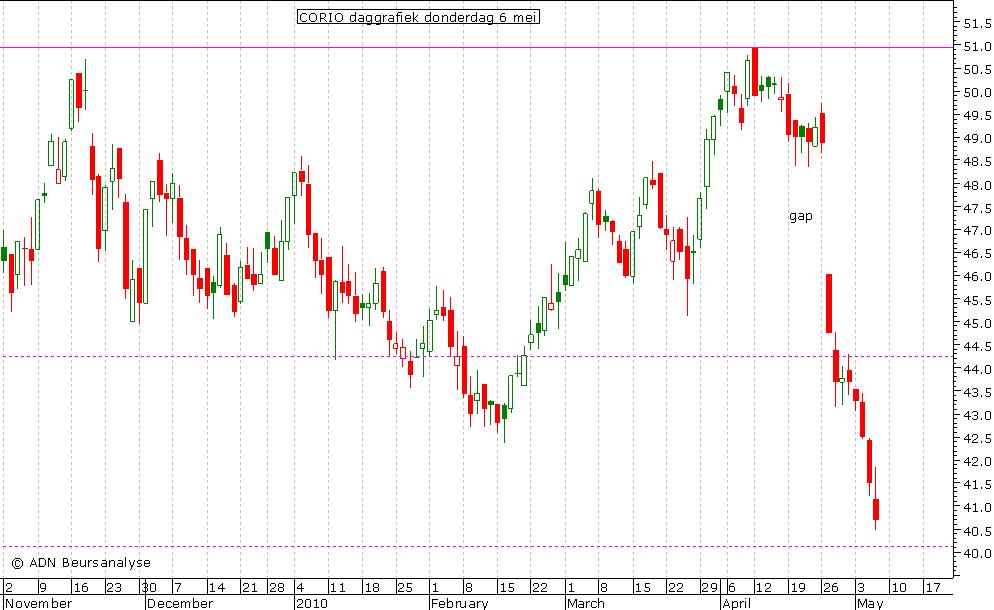
Task: Click the date label '16' in November
Action: [81, 587]
